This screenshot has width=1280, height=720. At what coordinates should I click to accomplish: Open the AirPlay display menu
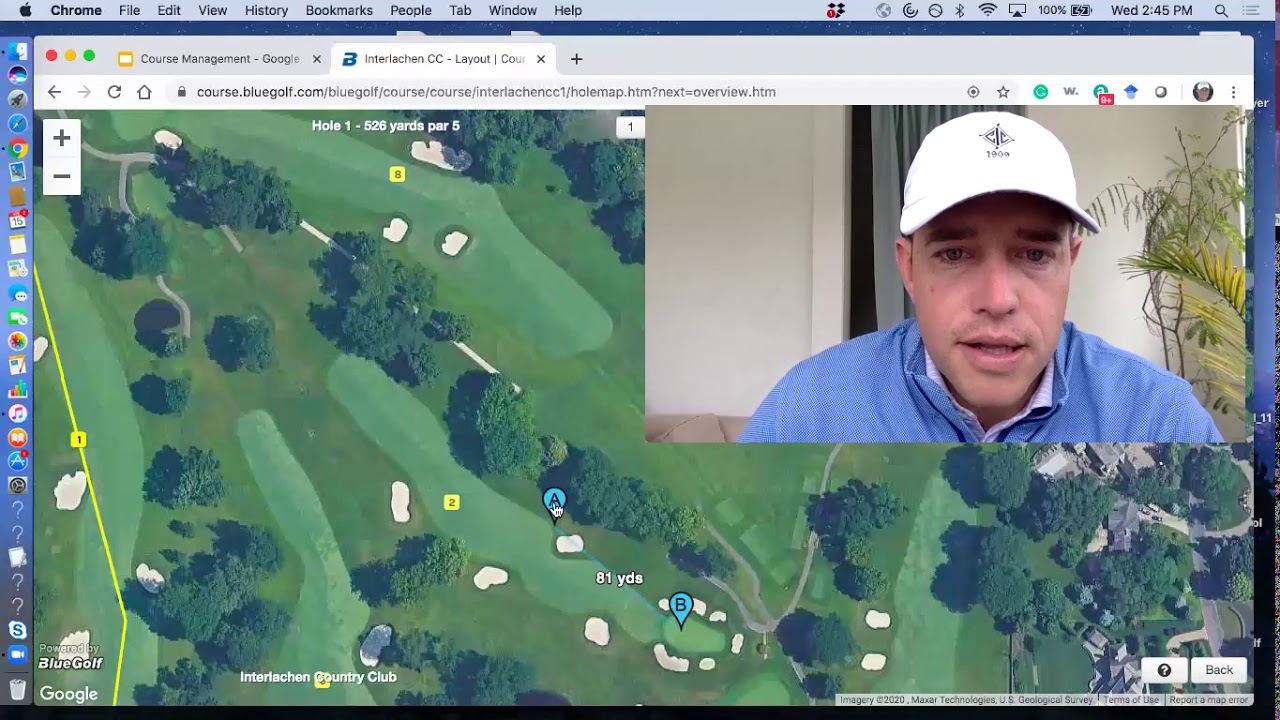click(x=1017, y=10)
